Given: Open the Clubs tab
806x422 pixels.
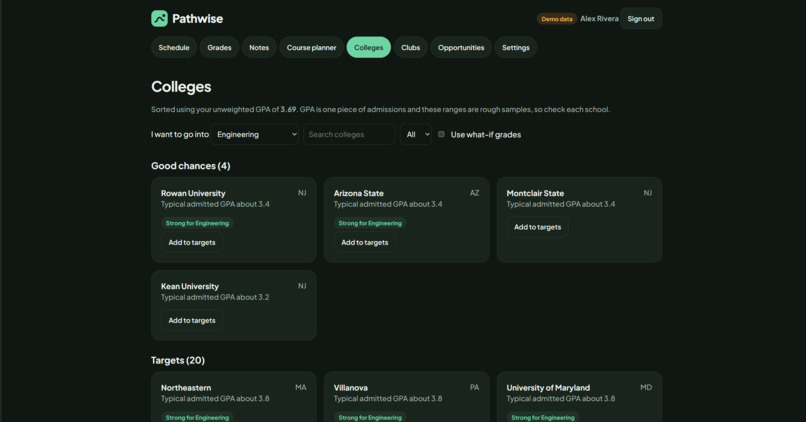Looking at the screenshot, I should point(411,47).
